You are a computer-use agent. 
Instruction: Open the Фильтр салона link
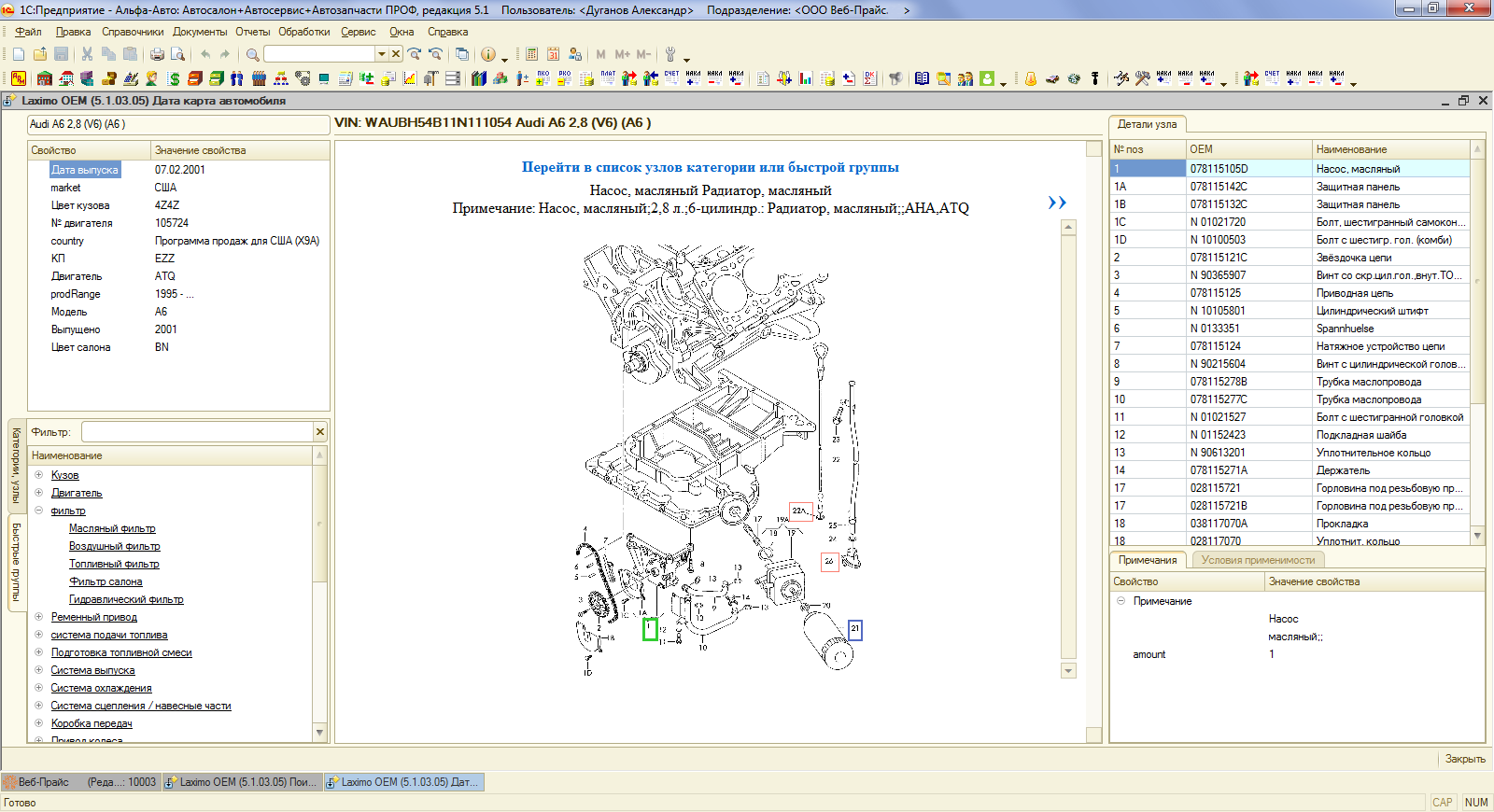106,581
